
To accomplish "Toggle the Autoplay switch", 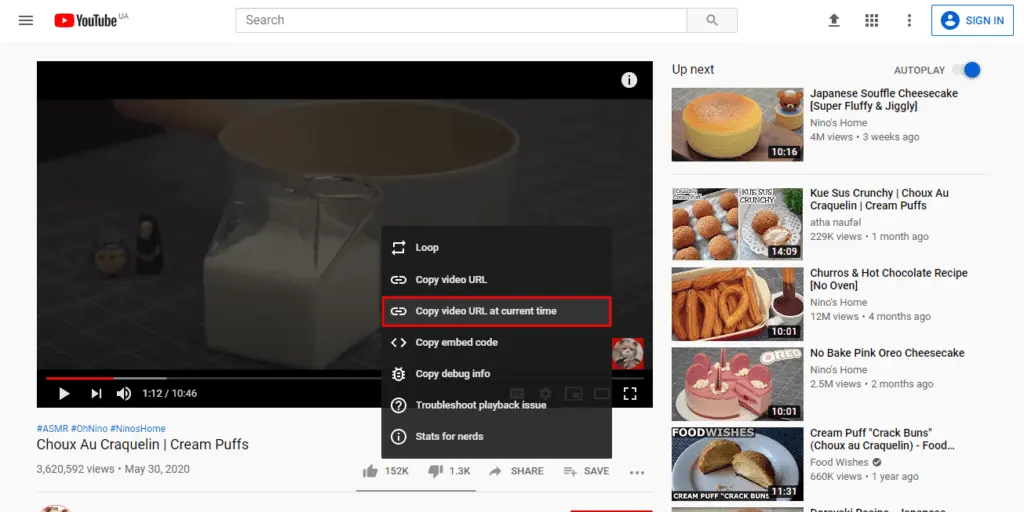I will tap(967, 70).
